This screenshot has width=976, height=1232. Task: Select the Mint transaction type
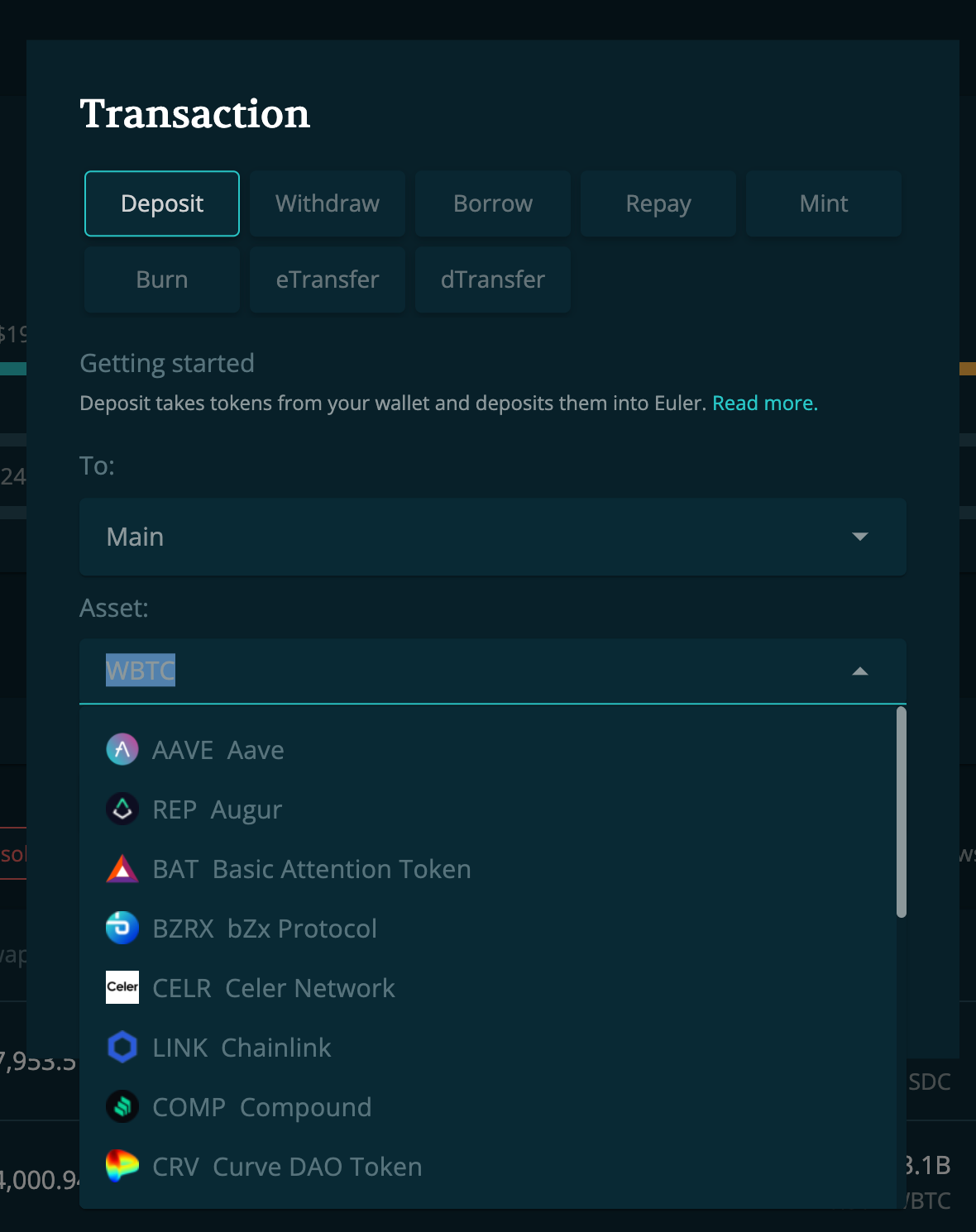click(x=823, y=203)
